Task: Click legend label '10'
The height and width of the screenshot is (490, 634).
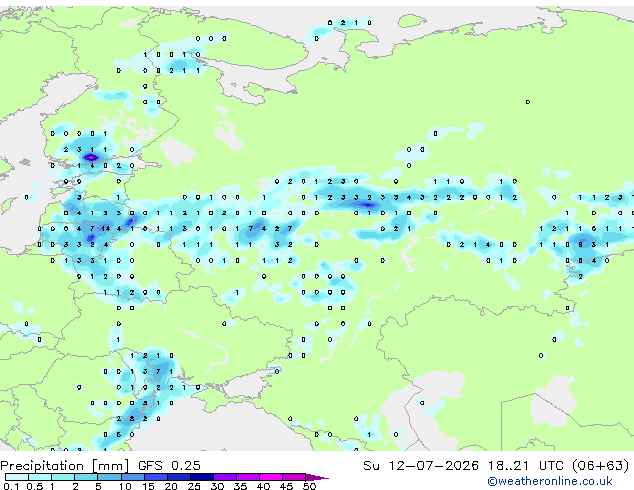Action: (x=125, y=486)
